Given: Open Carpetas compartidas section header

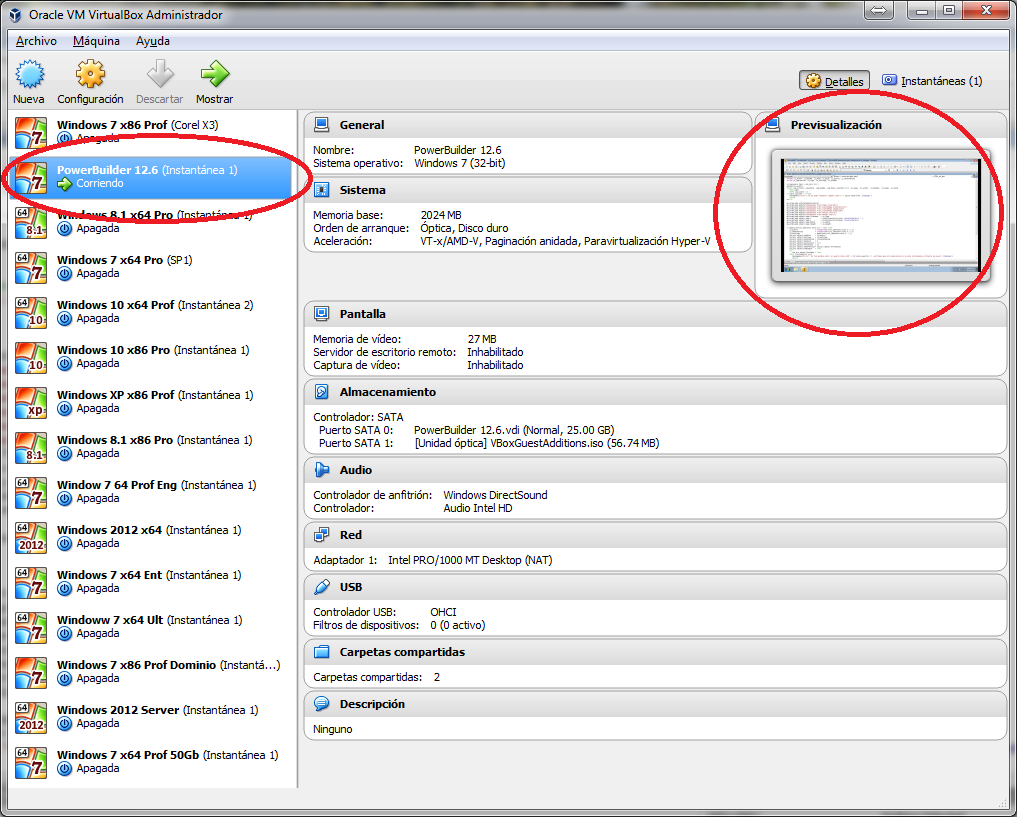Looking at the screenshot, I should pyautogui.click(x=402, y=652).
